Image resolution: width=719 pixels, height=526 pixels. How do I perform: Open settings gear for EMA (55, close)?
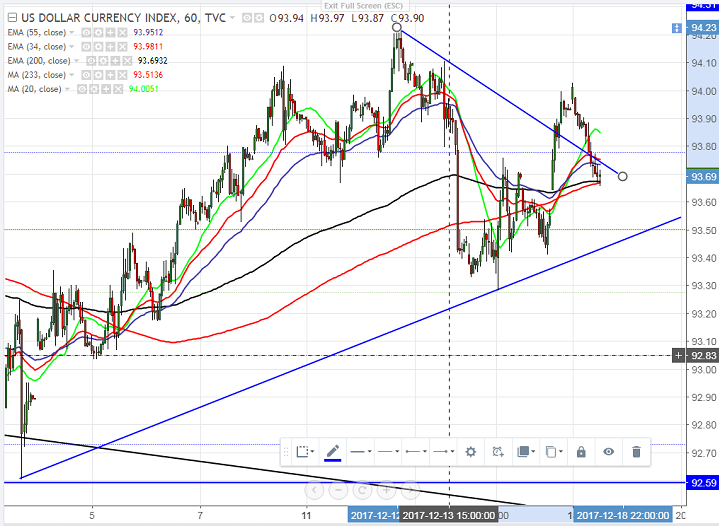(98, 33)
